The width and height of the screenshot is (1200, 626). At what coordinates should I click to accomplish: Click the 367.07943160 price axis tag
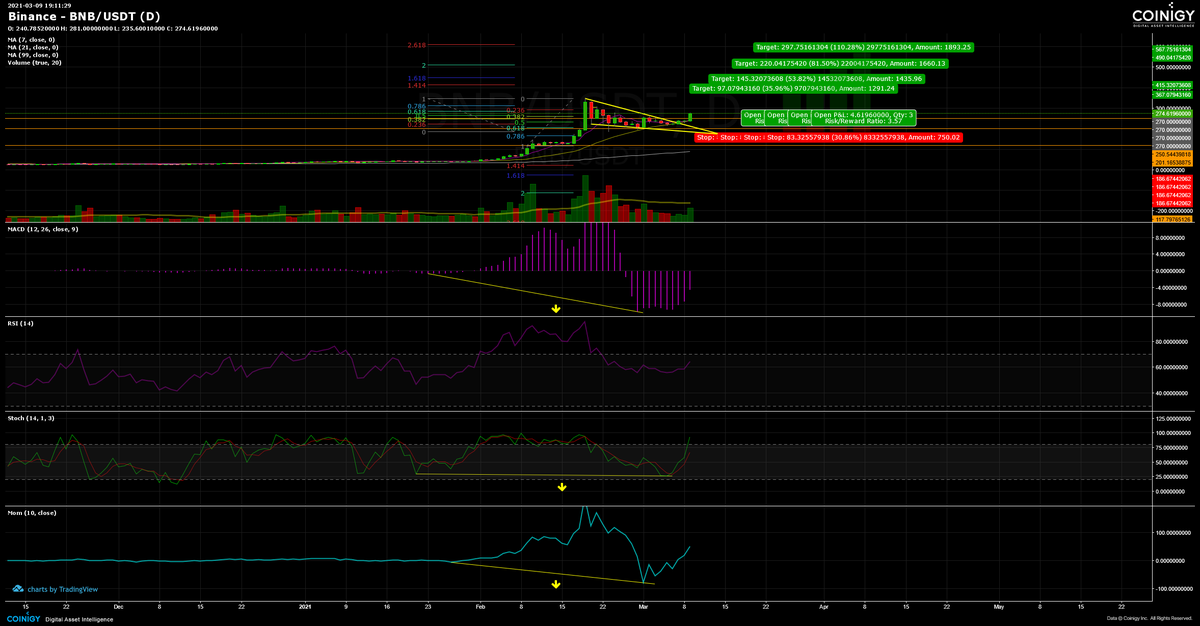(1172, 95)
